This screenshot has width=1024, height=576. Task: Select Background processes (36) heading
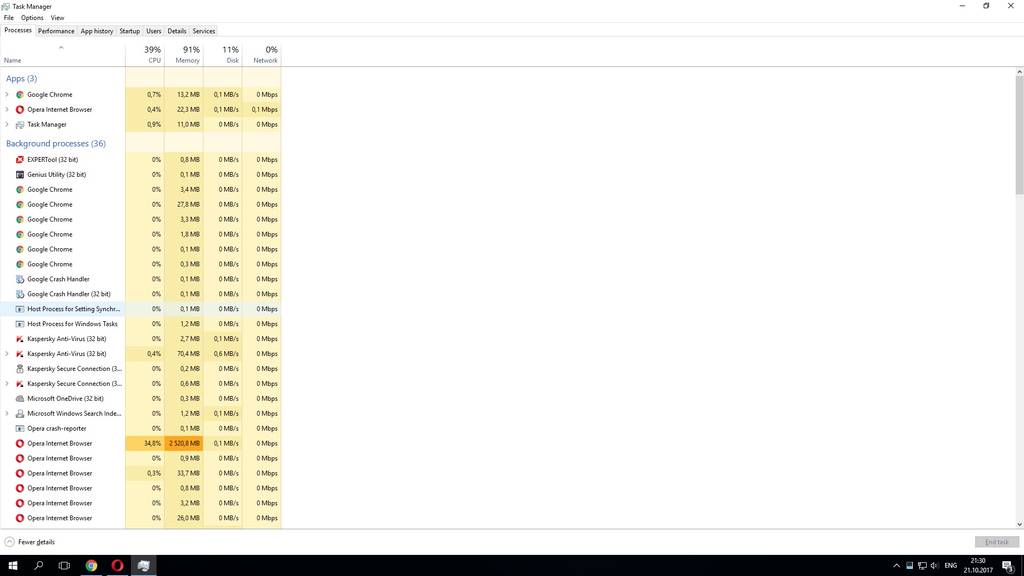coord(56,144)
